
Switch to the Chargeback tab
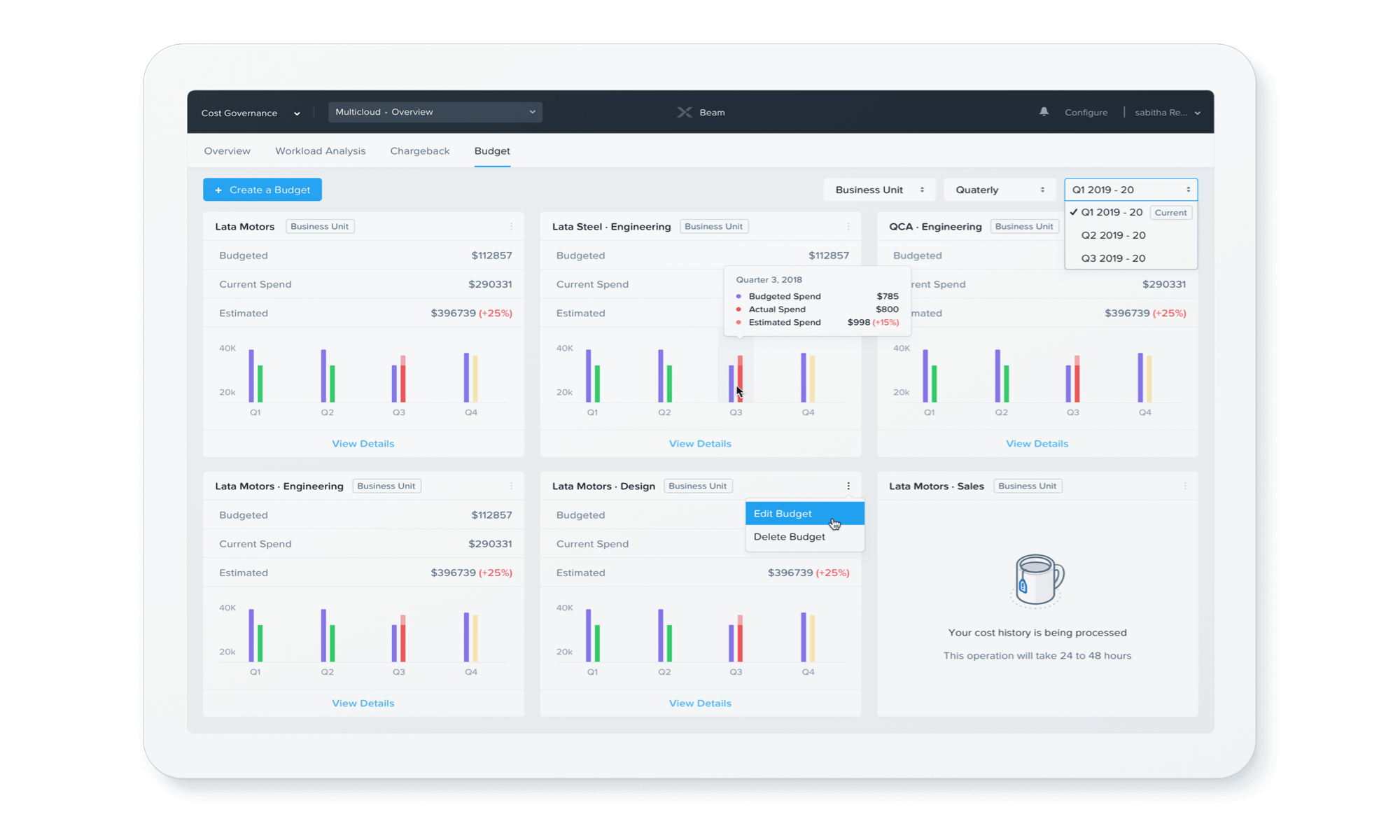[419, 151]
